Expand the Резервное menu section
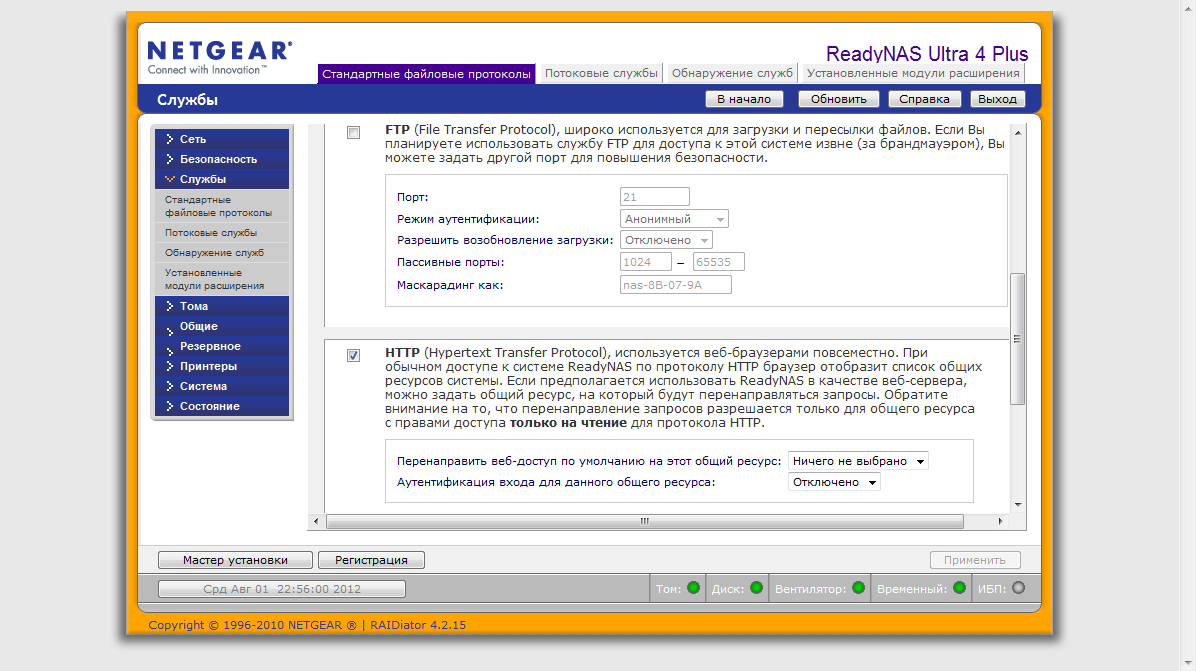The image size is (1196, 671). (222, 345)
